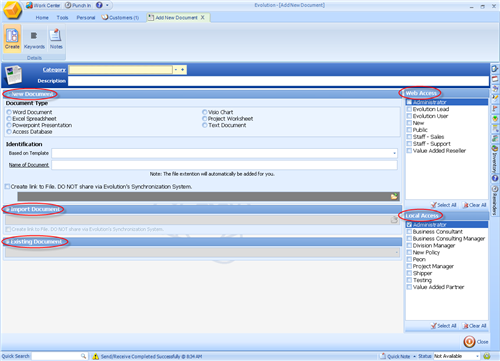The width and height of the screenshot is (500, 361).
Task: Open Work Center from quick access toolbar
Action: pos(43,5)
